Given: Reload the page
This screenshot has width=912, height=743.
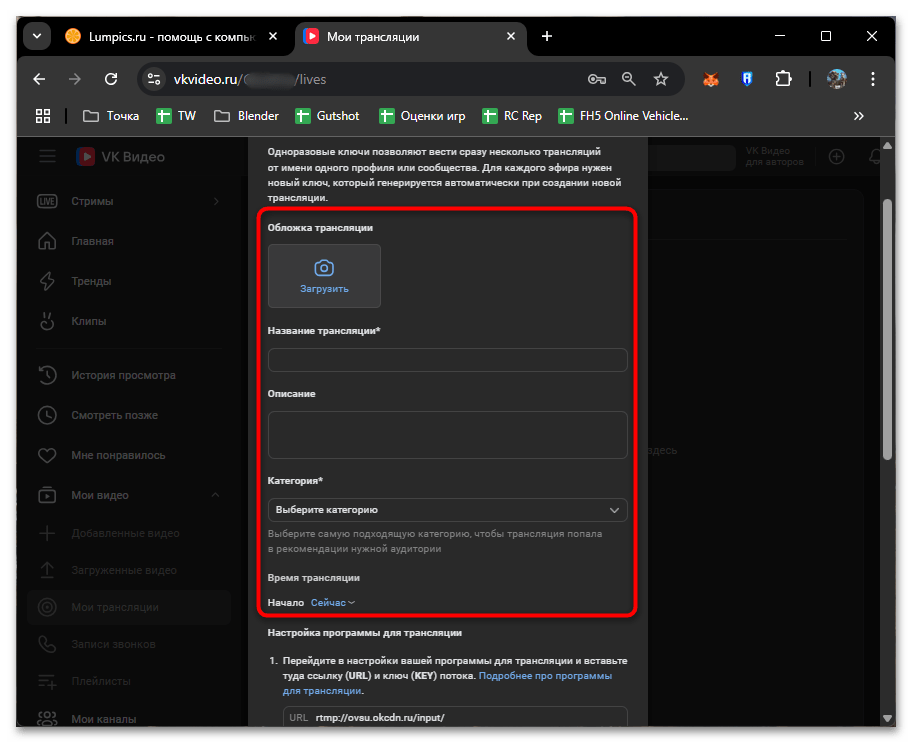Looking at the screenshot, I should click(112, 79).
